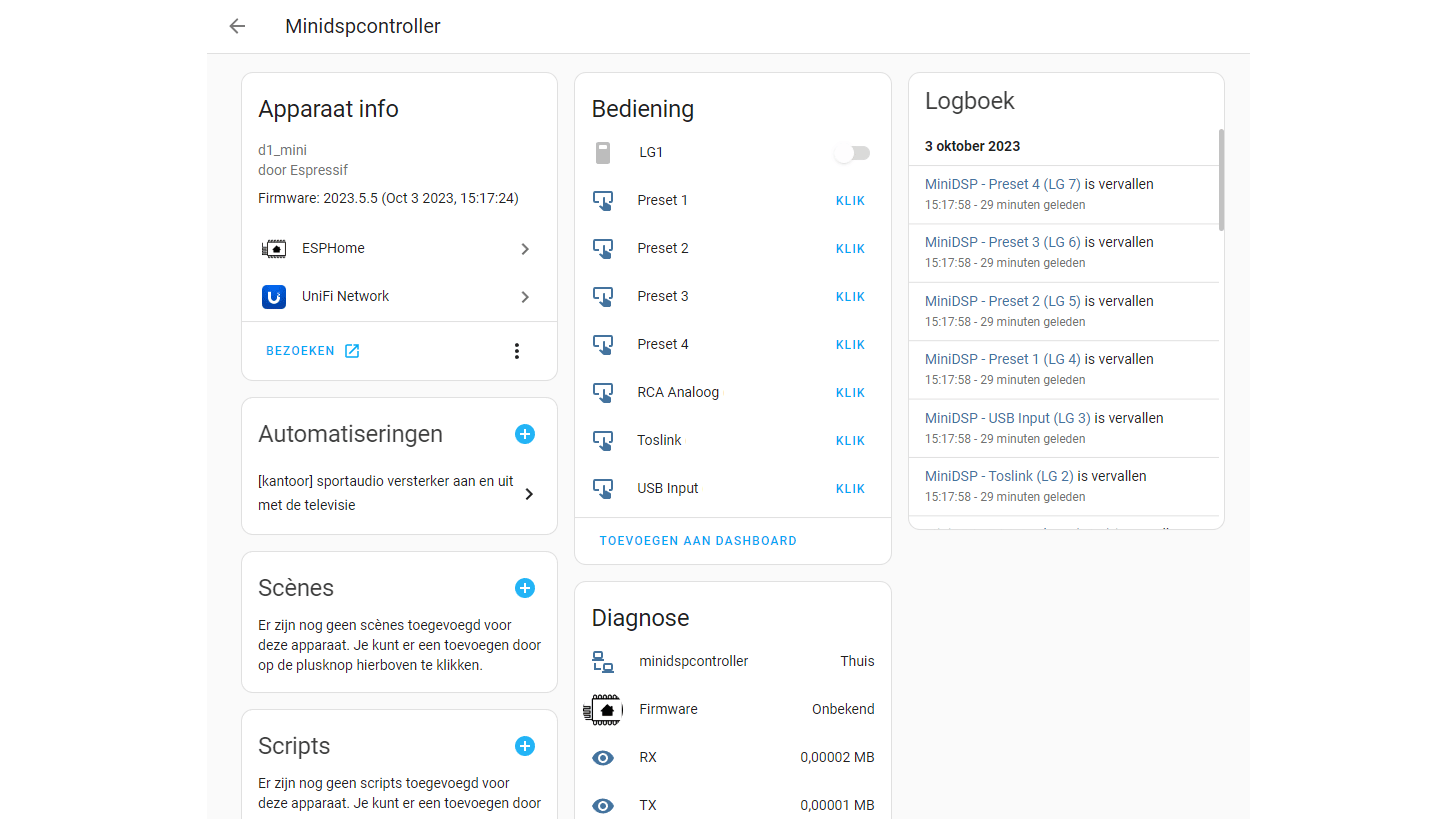Add a new automation with plus icon
The image size is (1456, 819).
pos(525,434)
